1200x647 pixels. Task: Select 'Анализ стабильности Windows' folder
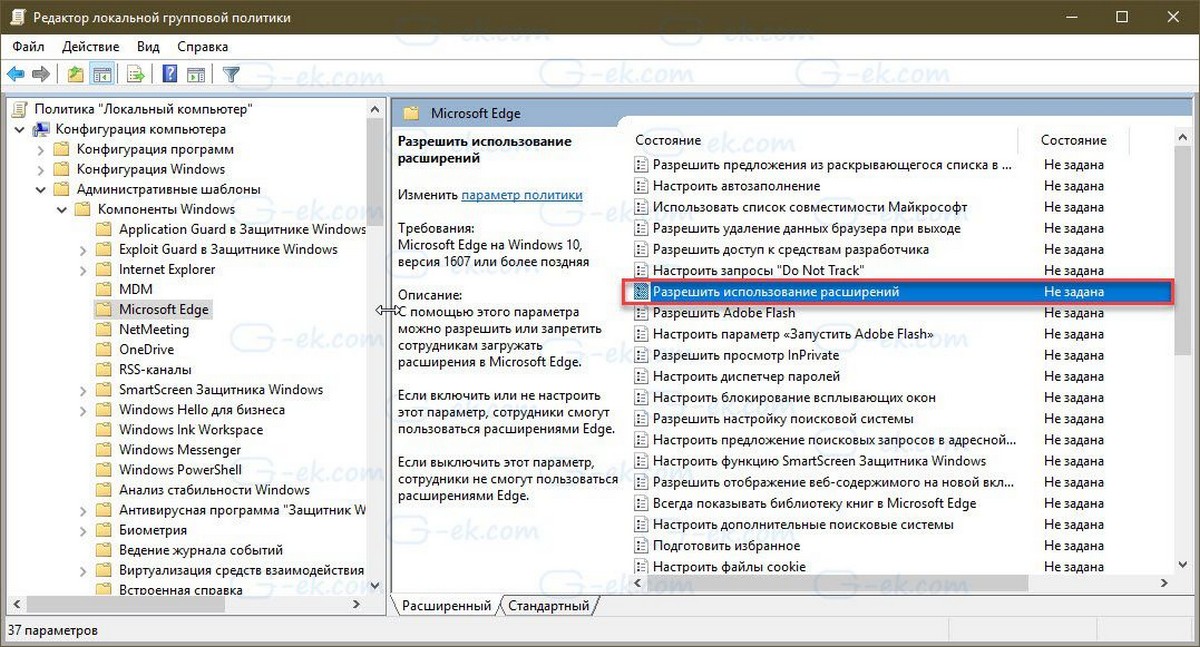click(x=214, y=490)
